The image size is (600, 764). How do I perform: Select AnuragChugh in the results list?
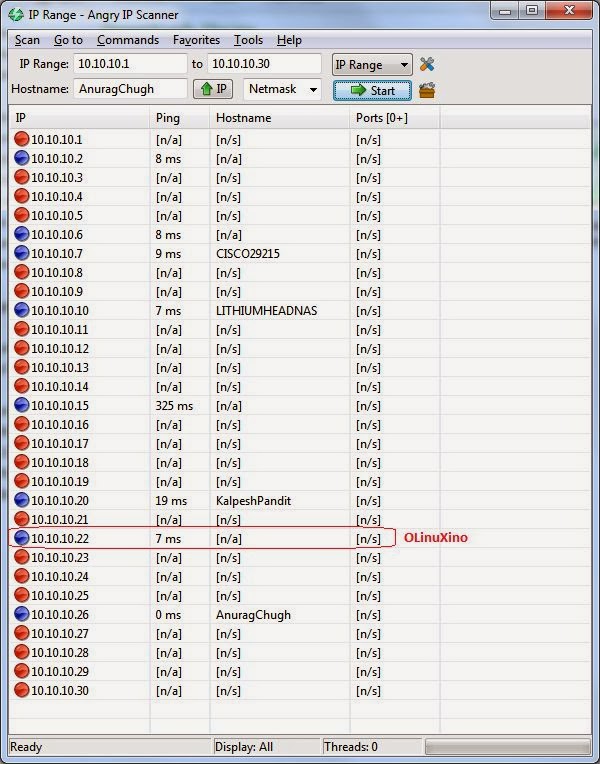point(253,615)
